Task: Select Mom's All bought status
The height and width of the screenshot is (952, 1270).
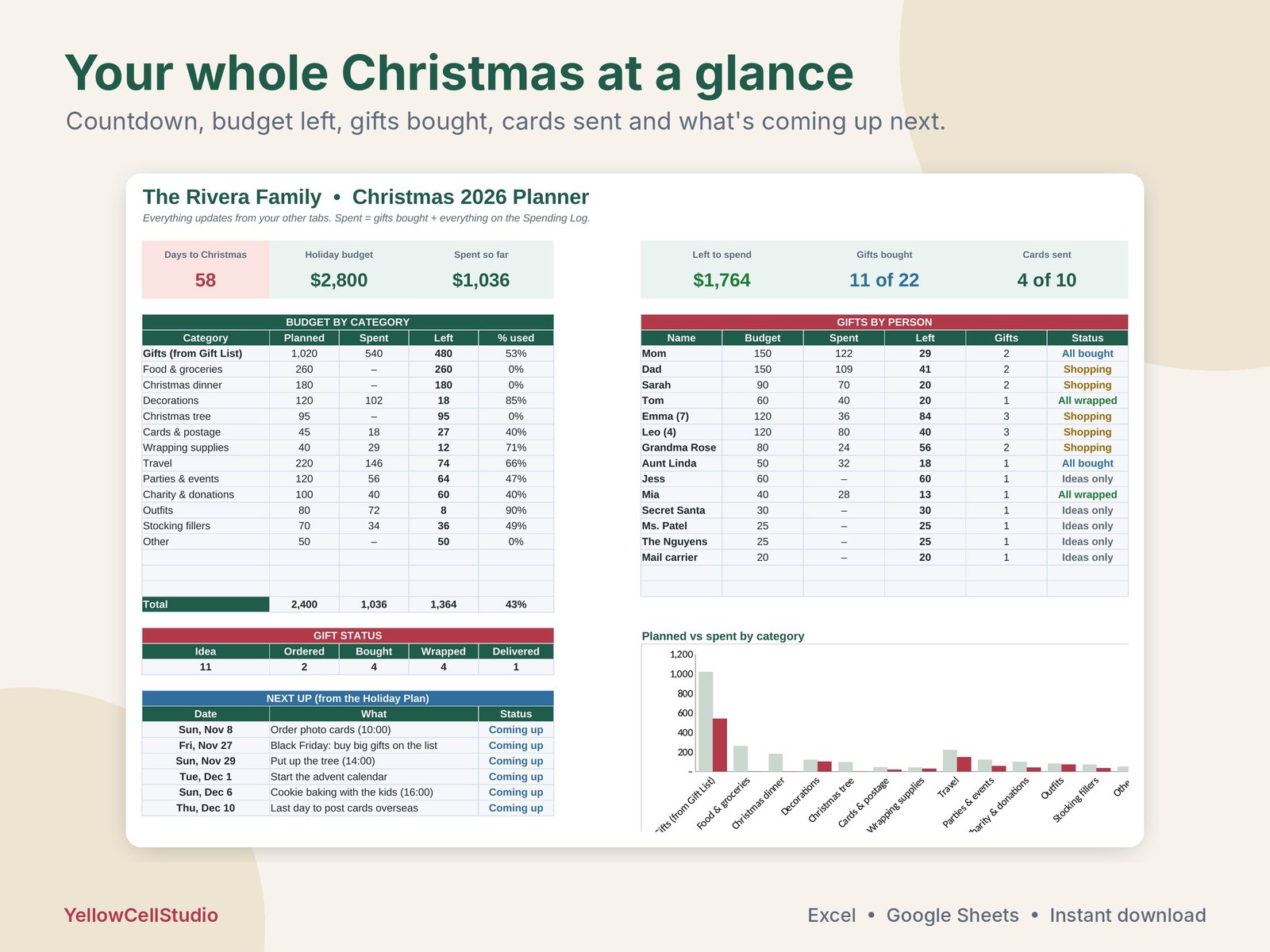Action: [1087, 354]
